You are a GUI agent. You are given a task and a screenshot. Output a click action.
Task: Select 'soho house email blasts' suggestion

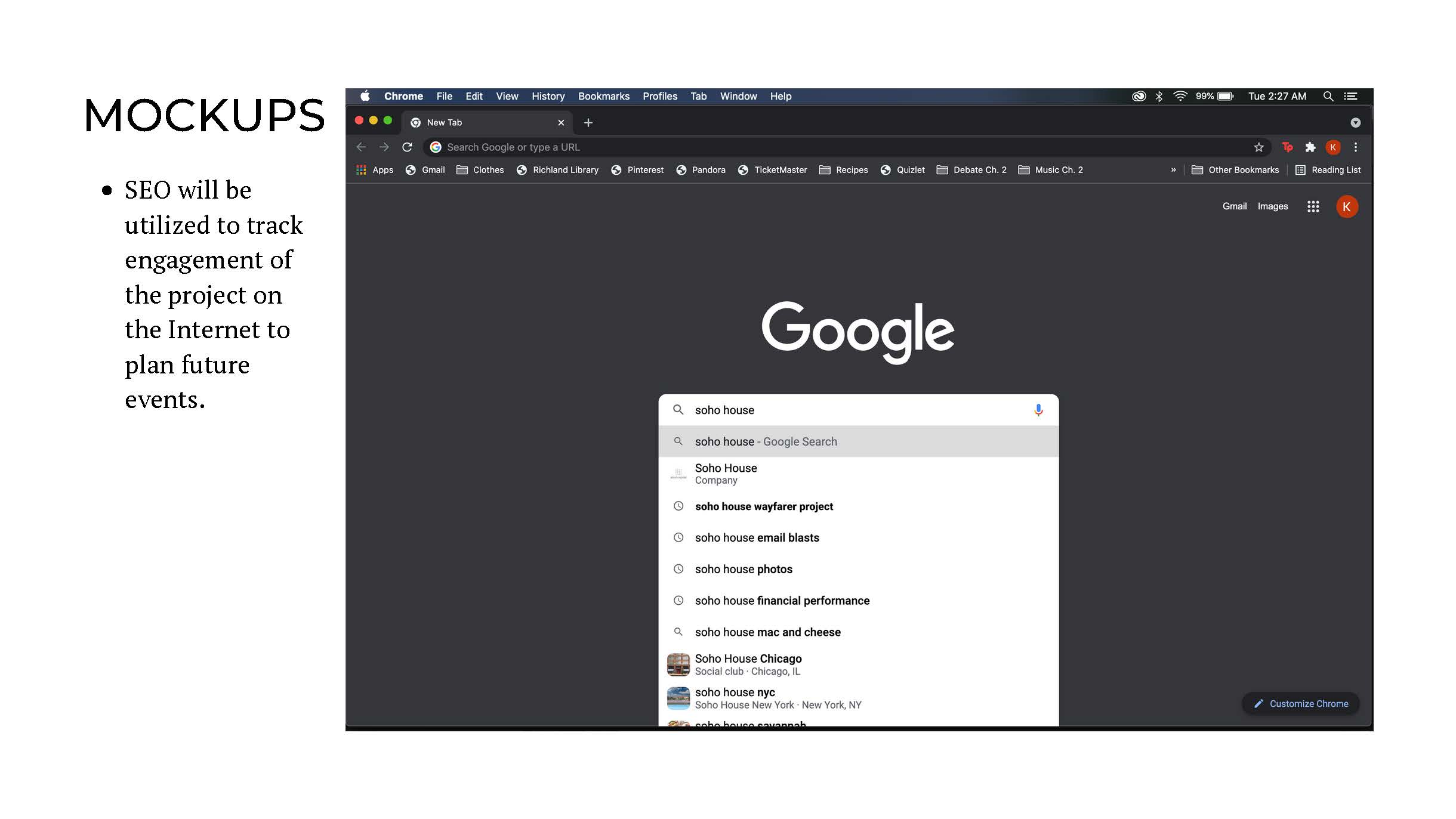(858, 538)
